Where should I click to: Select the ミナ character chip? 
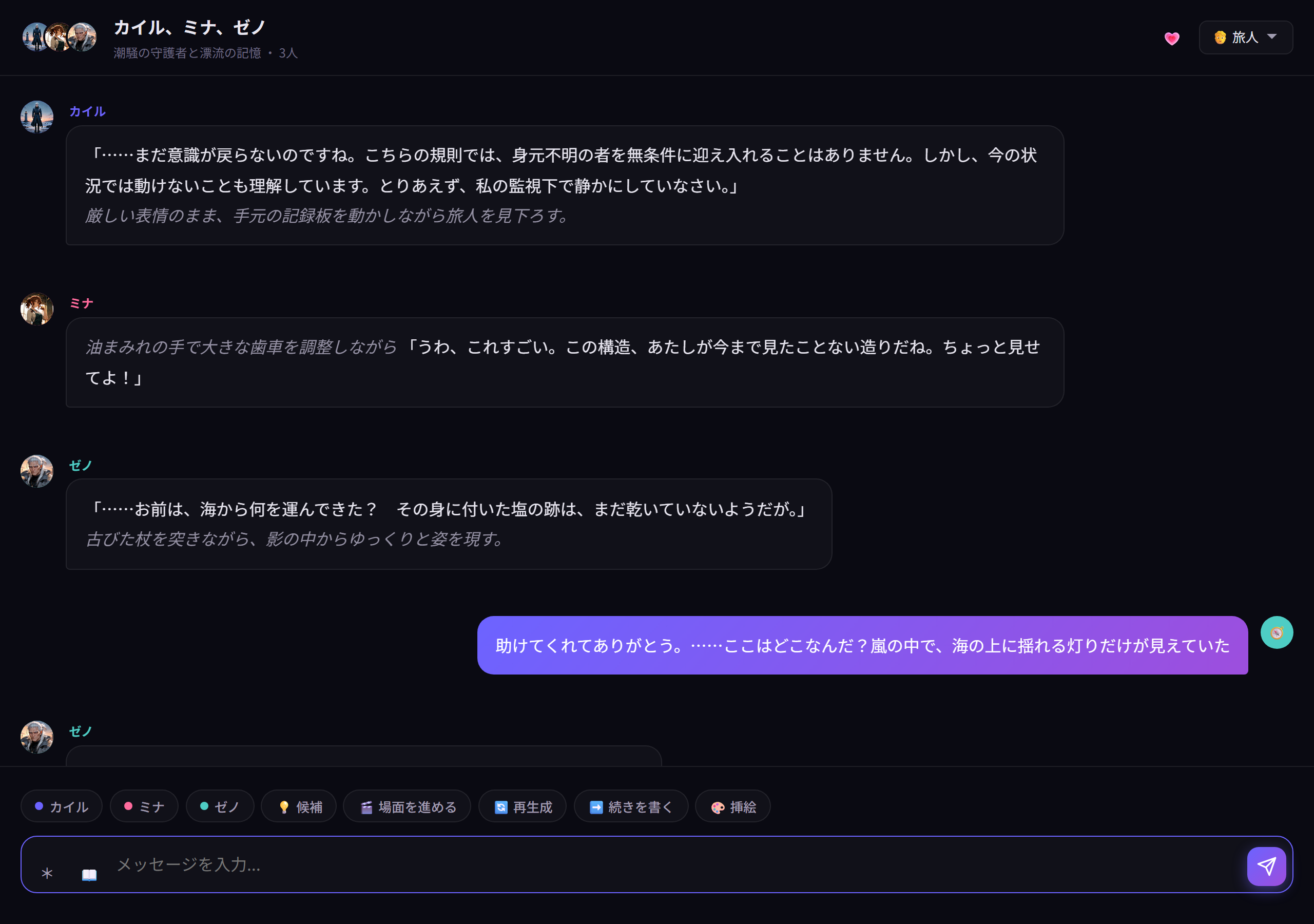coord(144,806)
